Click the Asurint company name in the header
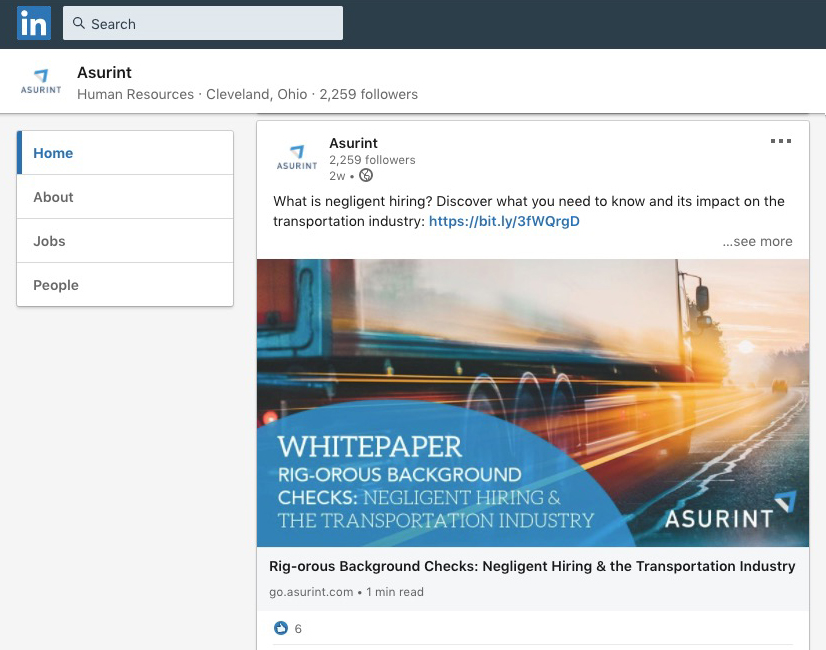 pos(104,72)
